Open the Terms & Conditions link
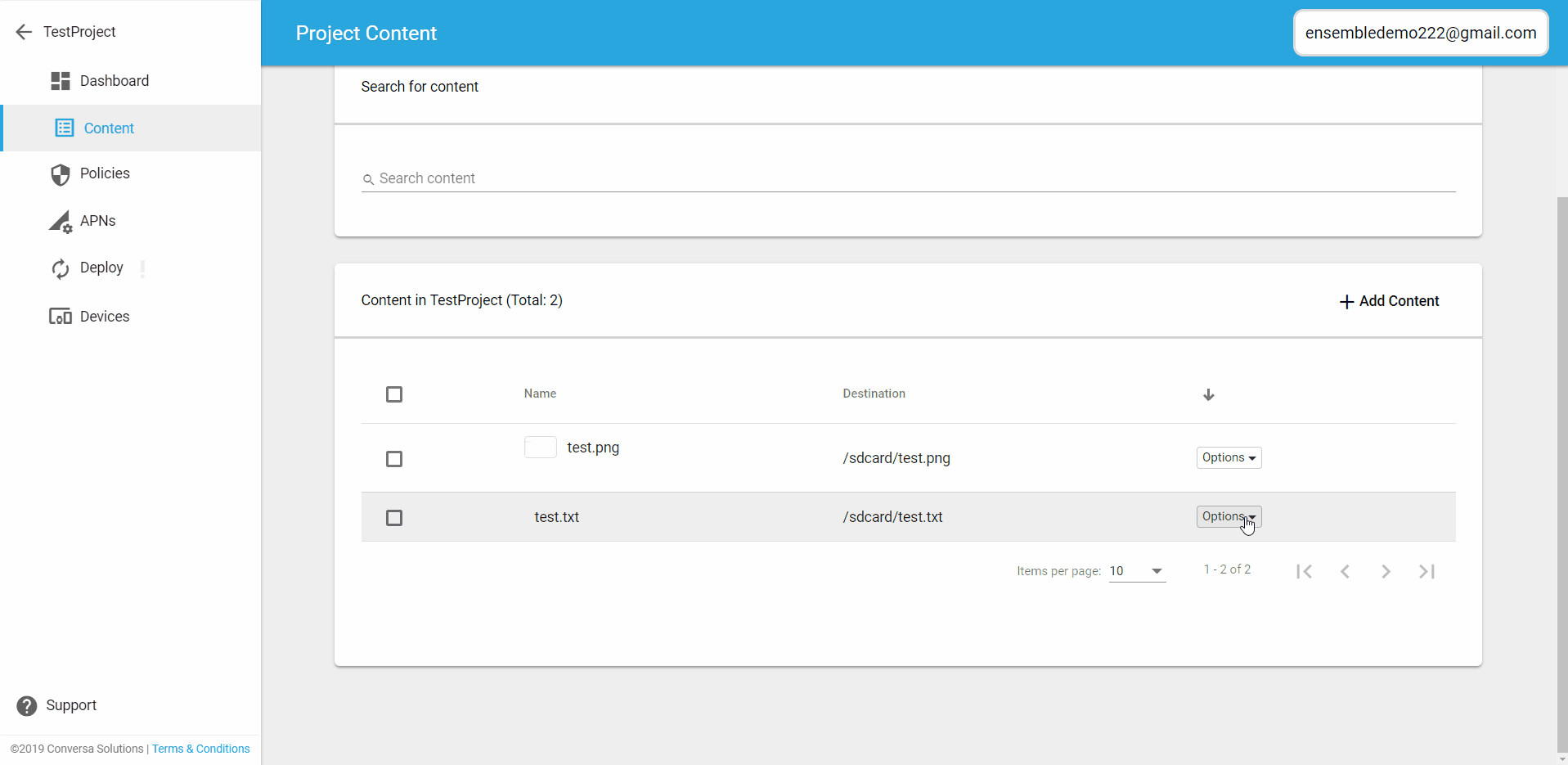The width and height of the screenshot is (1568, 765). click(x=201, y=749)
